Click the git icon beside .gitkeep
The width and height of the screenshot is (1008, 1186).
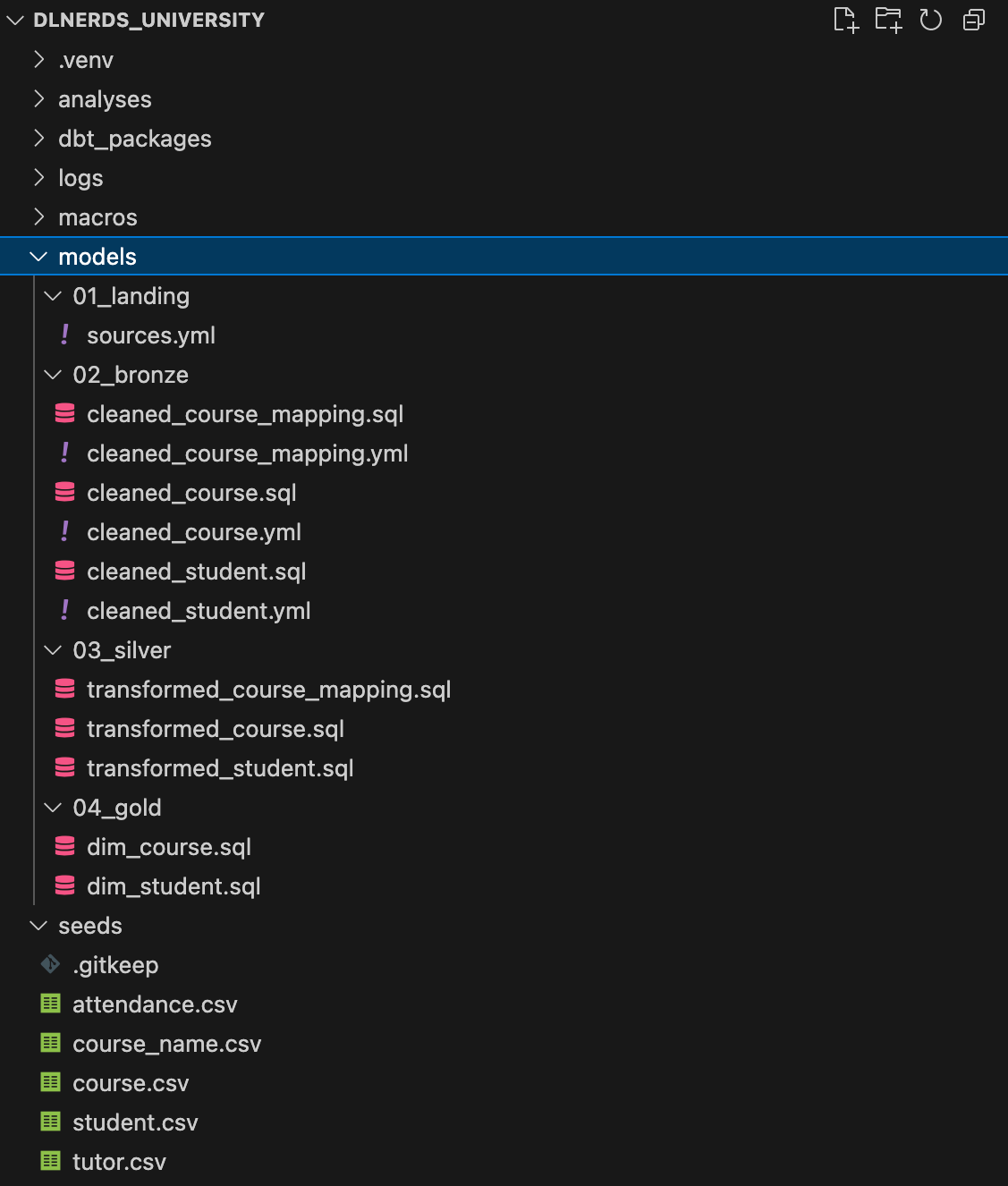[51, 964]
